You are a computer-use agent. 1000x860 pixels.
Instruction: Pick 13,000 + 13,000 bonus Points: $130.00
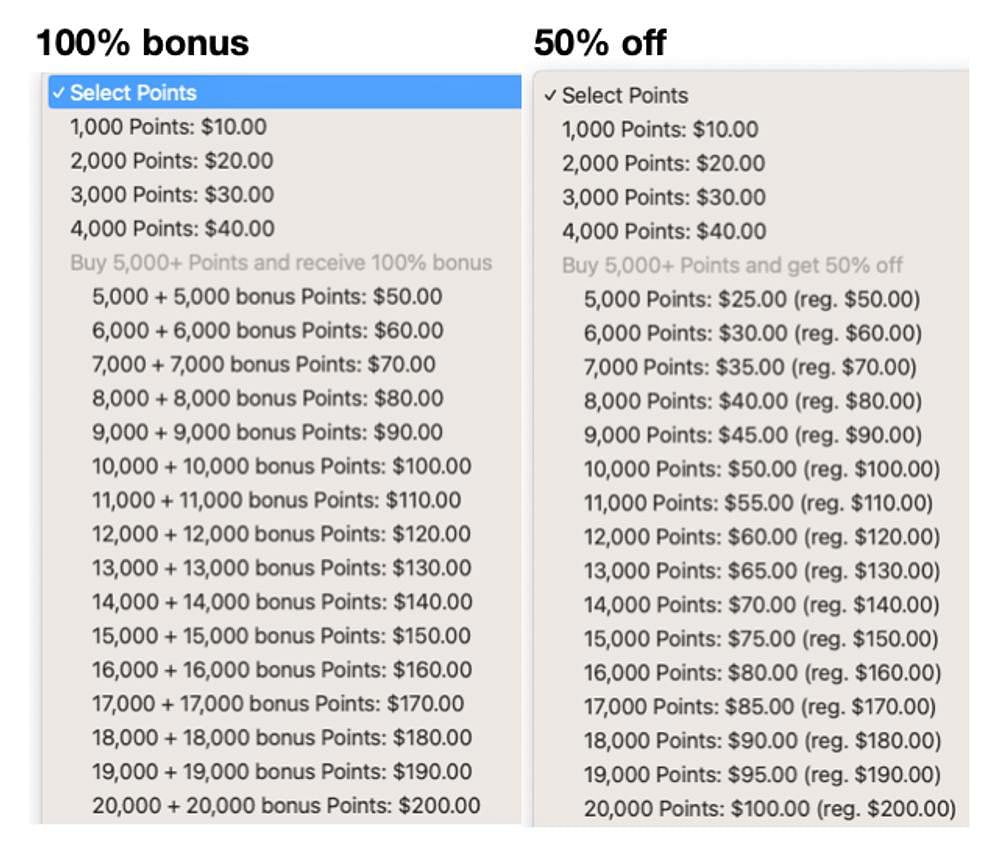(282, 568)
